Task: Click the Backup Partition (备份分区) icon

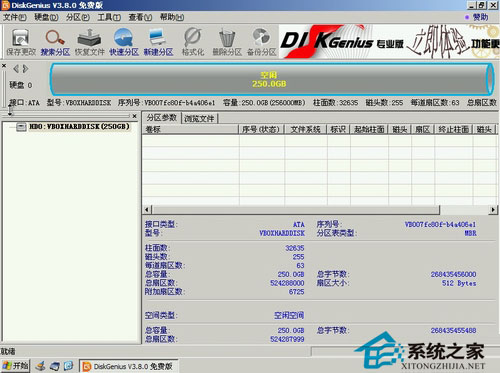Action: click(262, 41)
